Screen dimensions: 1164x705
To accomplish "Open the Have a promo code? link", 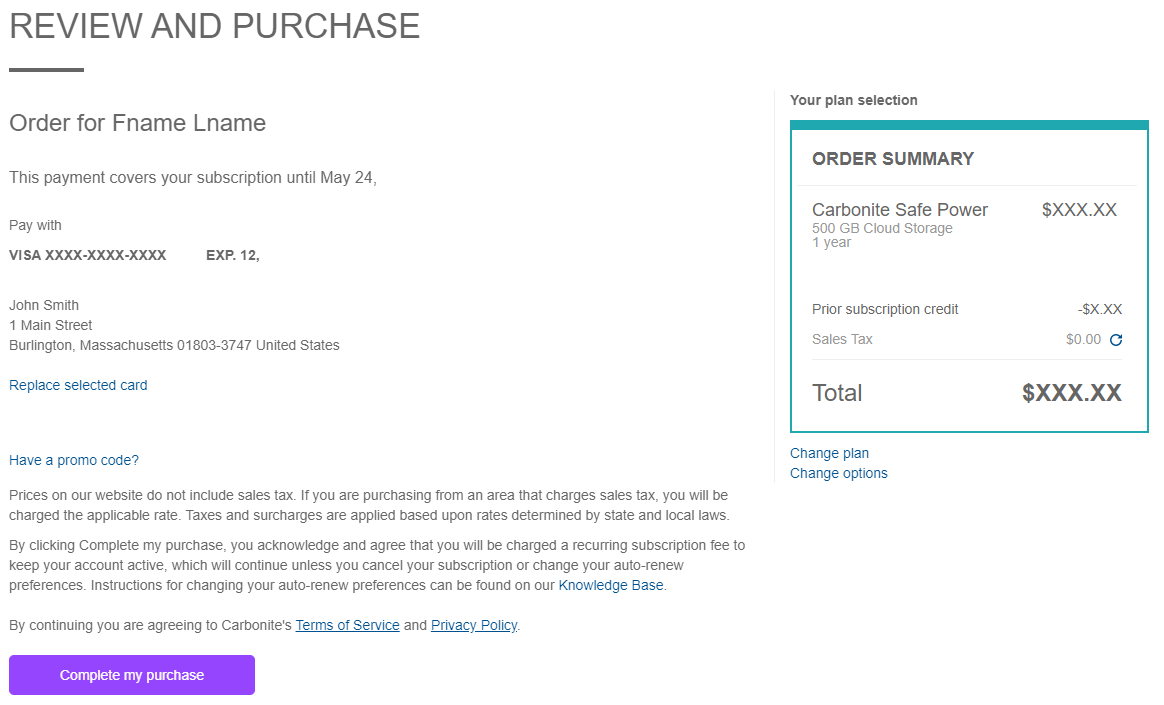I will 74,460.
